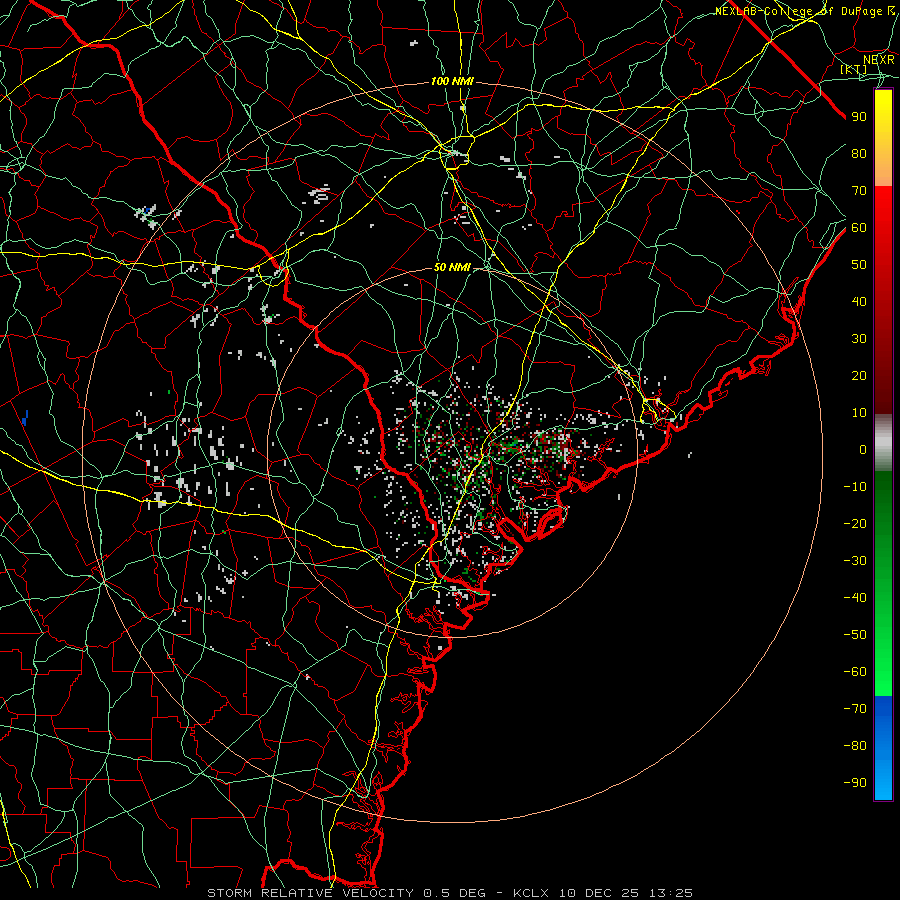Click the legend value 30
Viewport: 900px width, 900px height.
pyautogui.click(x=859, y=339)
